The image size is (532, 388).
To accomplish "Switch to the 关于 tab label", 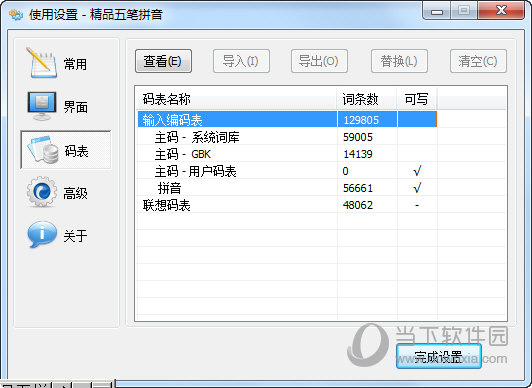I will click(75, 236).
